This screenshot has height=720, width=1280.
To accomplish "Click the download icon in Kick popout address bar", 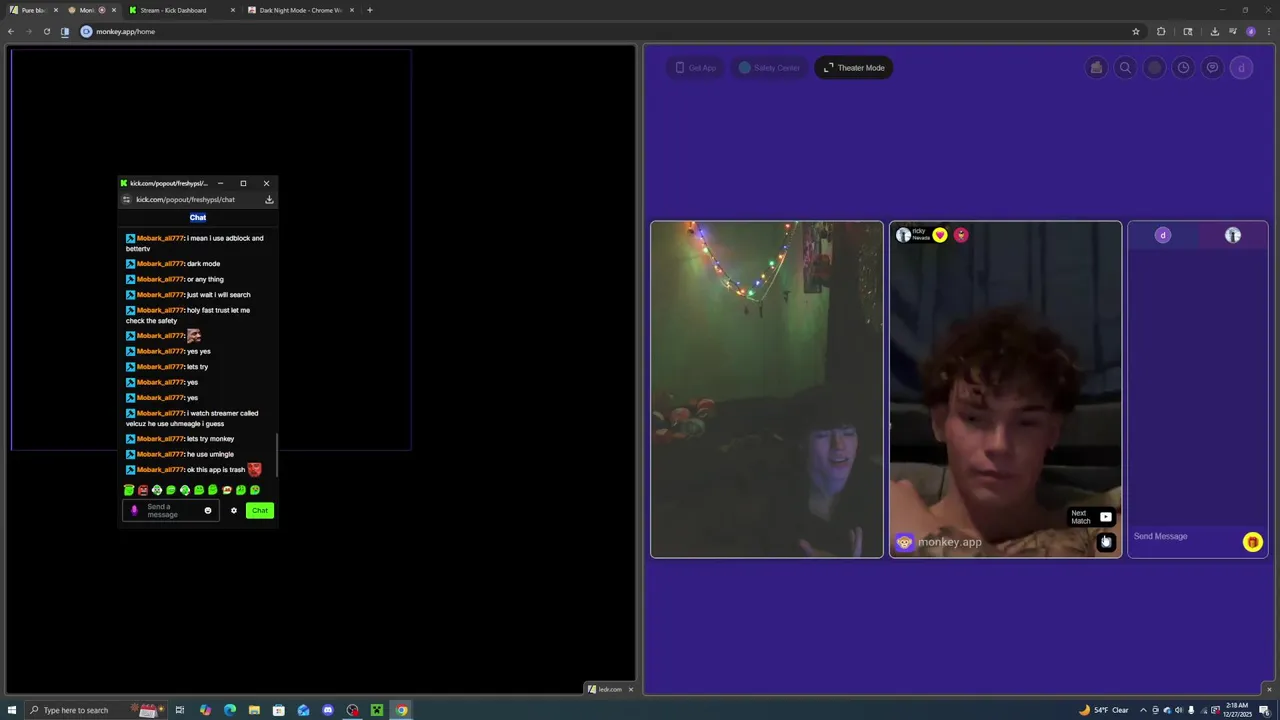I will click(269, 200).
